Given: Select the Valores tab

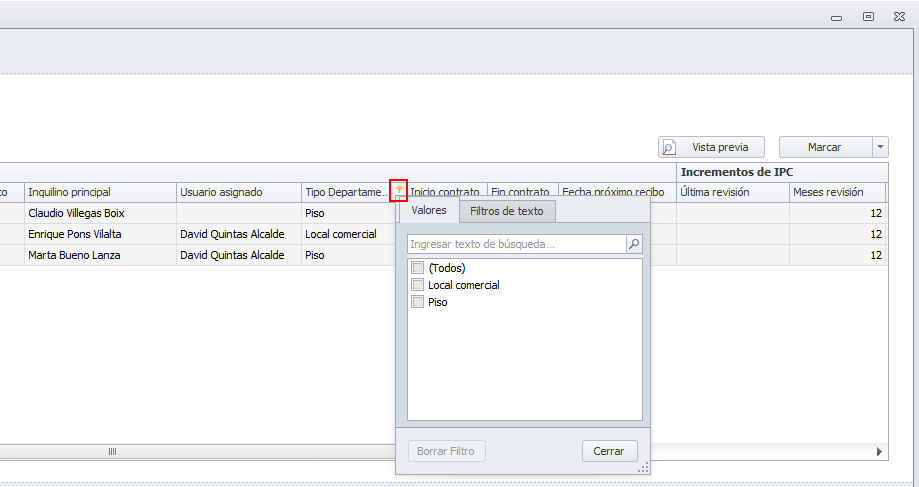Looking at the screenshot, I should (x=429, y=211).
